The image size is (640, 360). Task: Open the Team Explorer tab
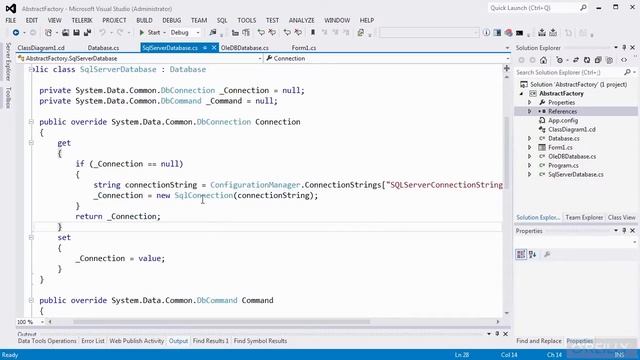tap(584, 218)
